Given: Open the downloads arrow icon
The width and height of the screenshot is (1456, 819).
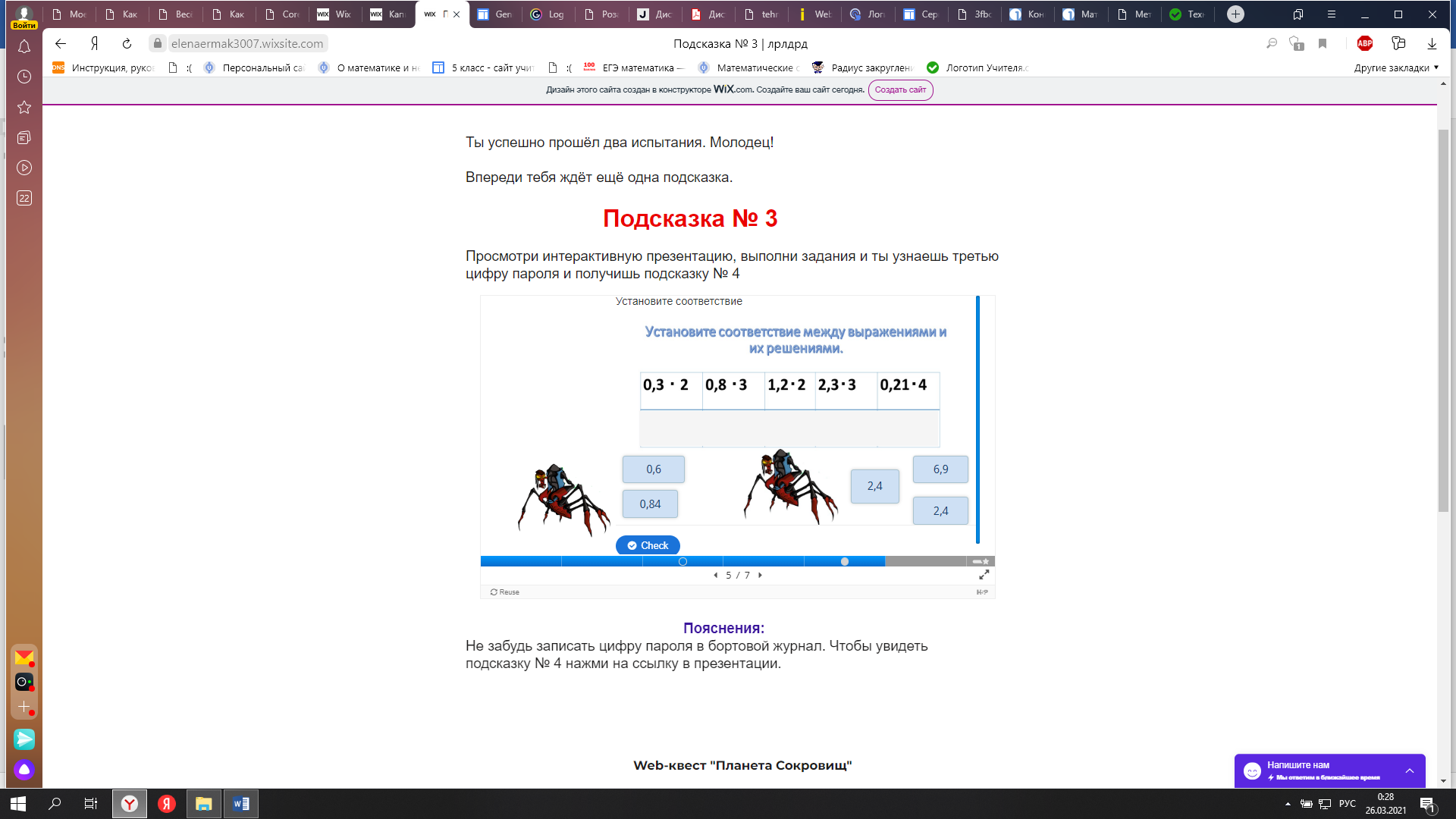Looking at the screenshot, I should pyautogui.click(x=1432, y=44).
